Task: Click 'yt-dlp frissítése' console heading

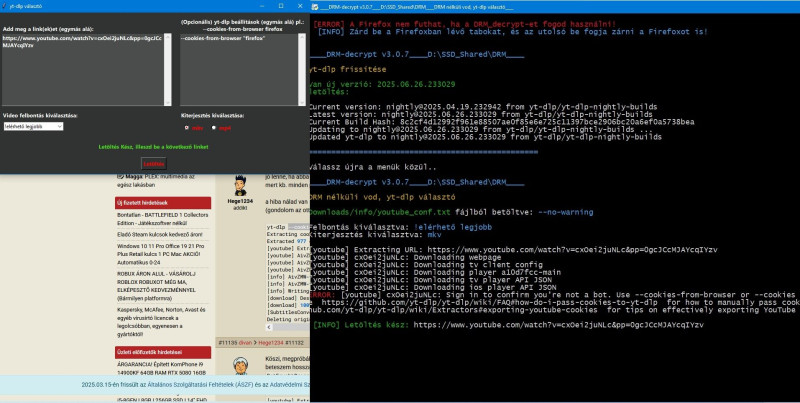Action: tap(347, 69)
